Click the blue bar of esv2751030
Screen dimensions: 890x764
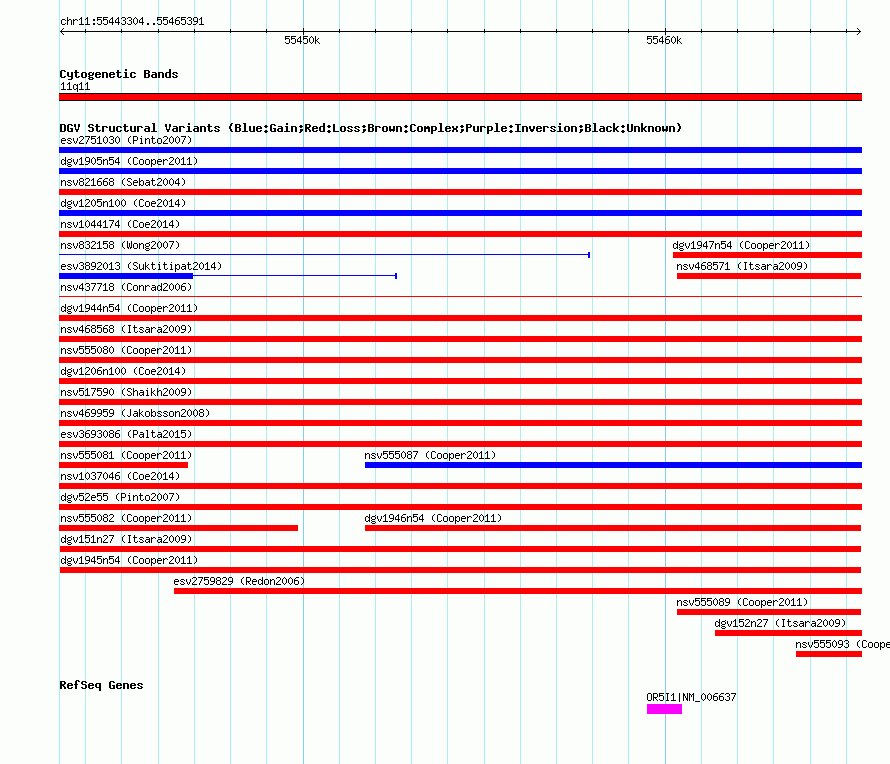pyautogui.click(x=460, y=150)
